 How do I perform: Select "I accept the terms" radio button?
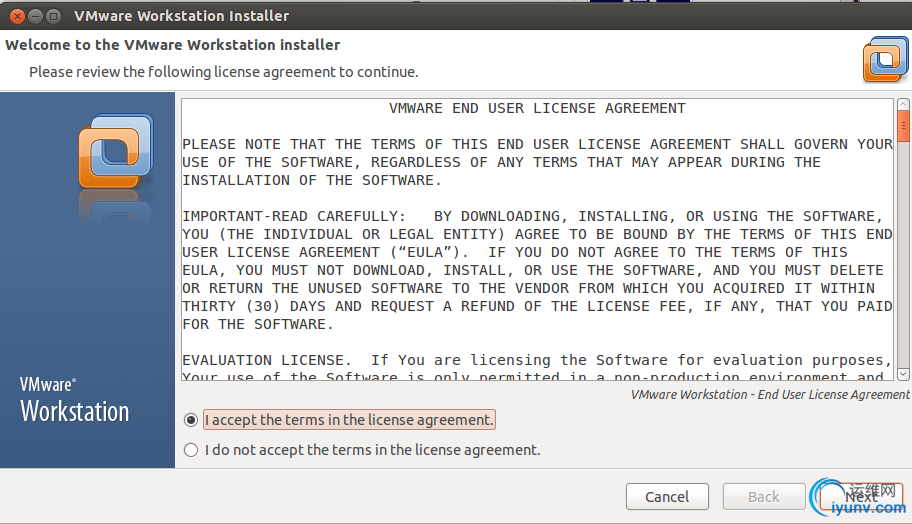[x=191, y=420]
